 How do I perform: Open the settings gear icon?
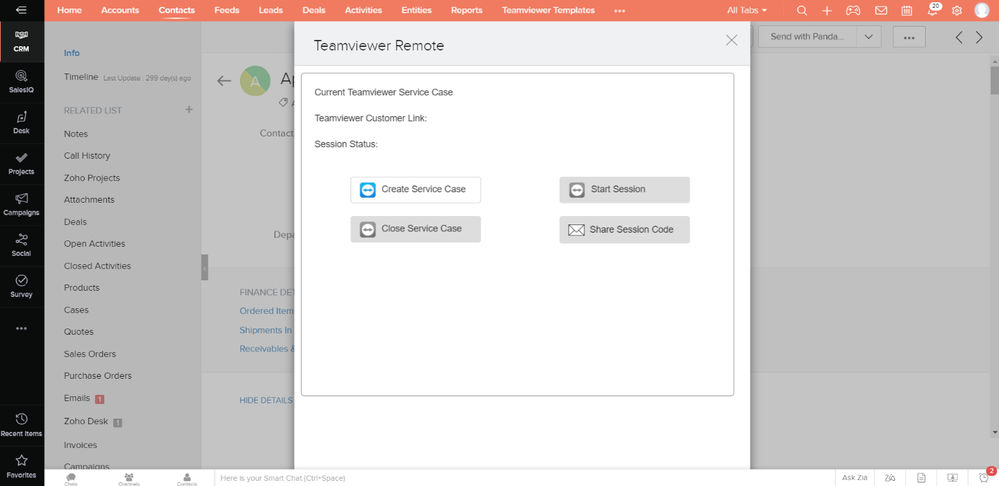(x=956, y=11)
